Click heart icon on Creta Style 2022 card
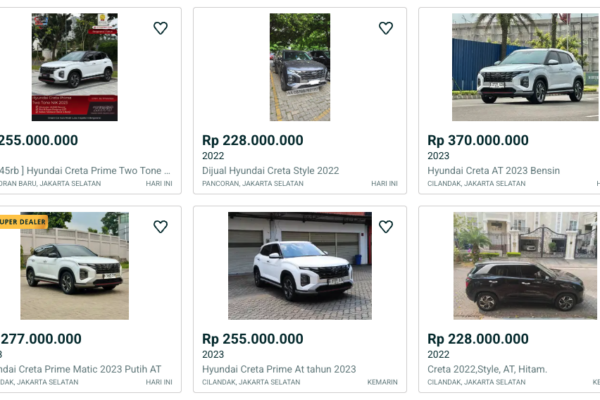600x400 pixels. point(386,28)
